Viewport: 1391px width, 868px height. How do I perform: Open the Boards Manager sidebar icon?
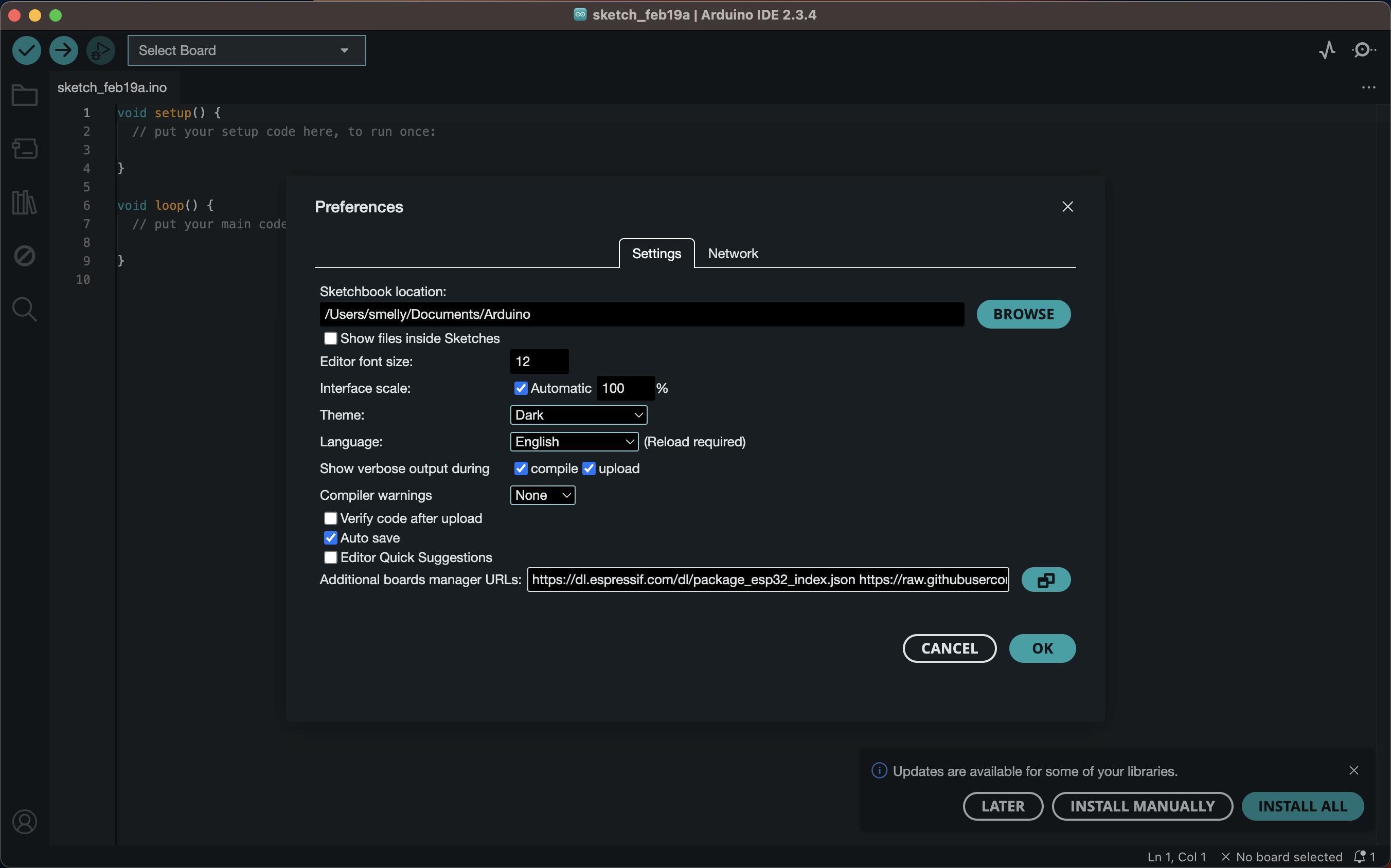click(25, 149)
